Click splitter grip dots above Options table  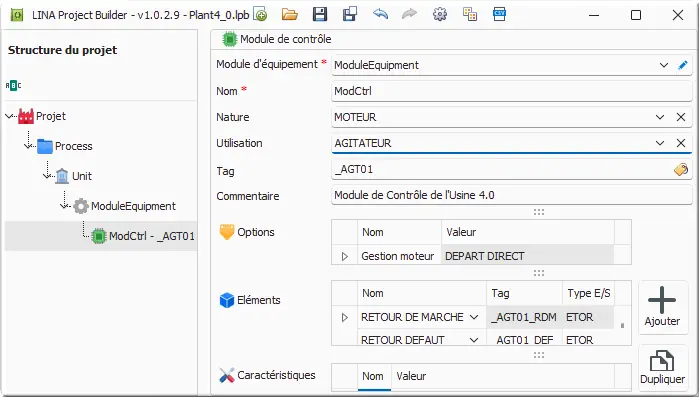coord(539,212)
